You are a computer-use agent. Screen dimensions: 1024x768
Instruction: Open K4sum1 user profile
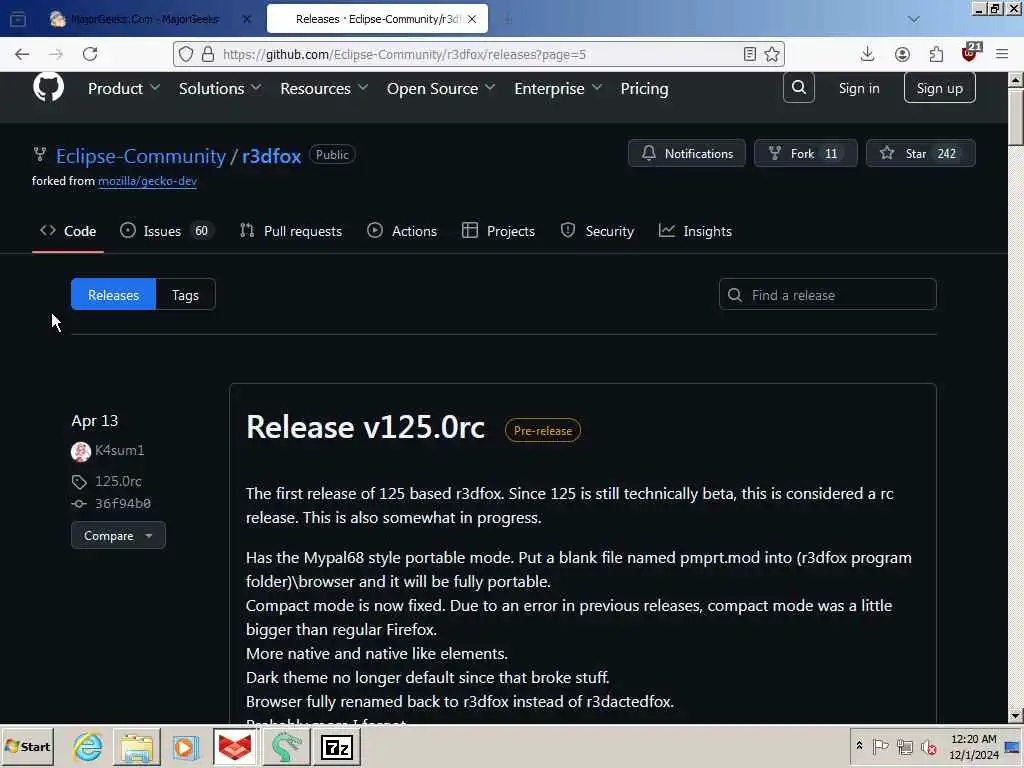point(120,451)
